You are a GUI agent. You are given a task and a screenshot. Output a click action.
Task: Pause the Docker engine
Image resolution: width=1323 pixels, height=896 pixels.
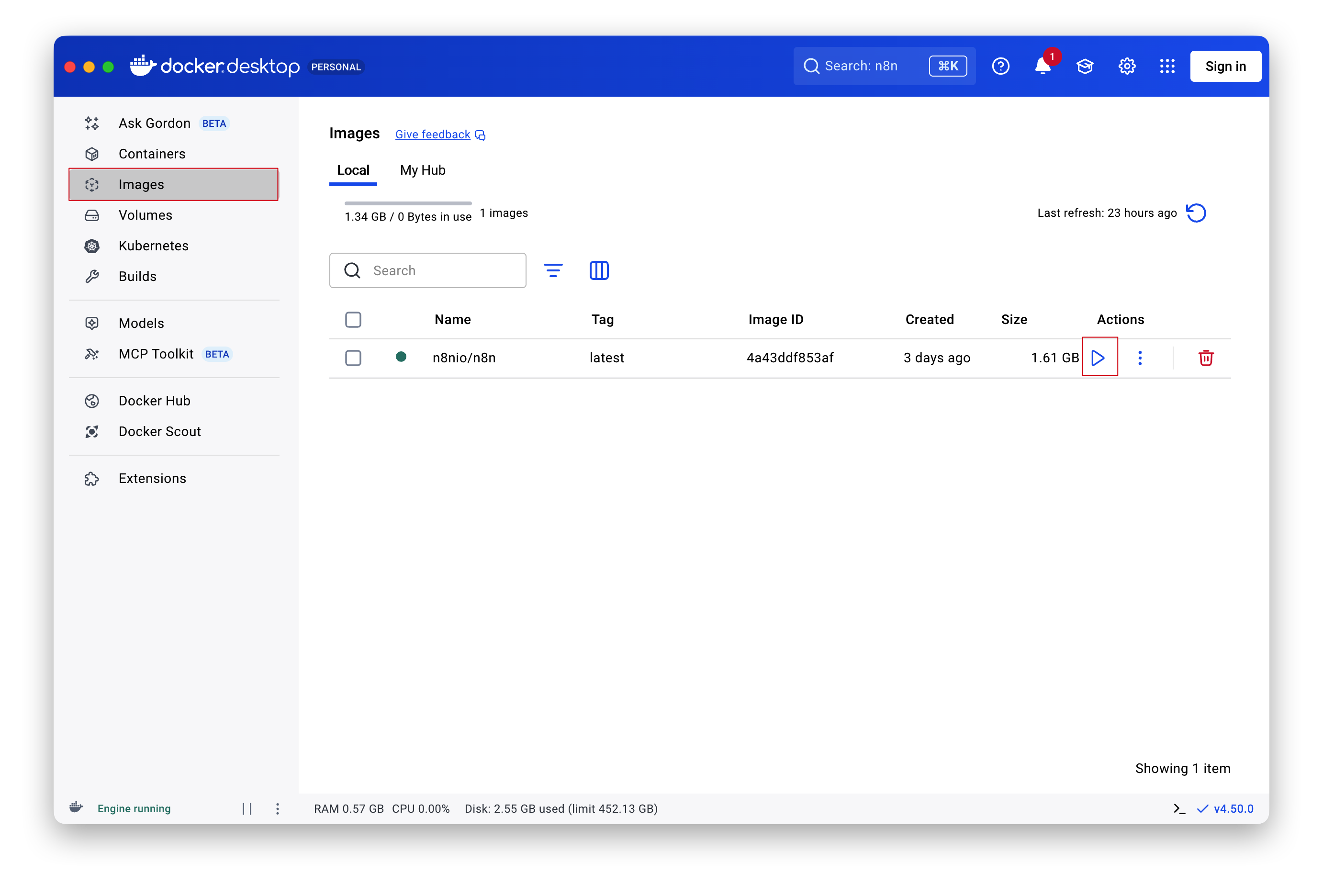pyautogui.click(x=247, y=808)
